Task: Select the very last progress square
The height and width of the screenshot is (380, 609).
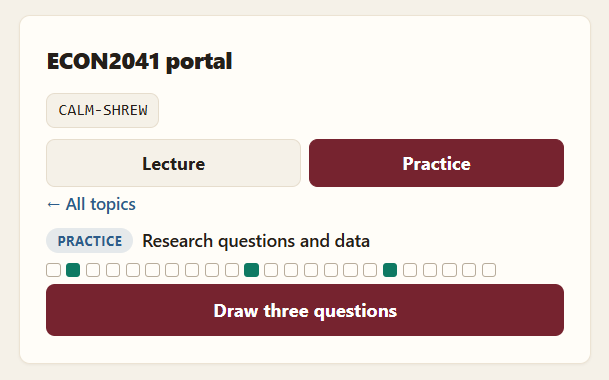Action: [x=489, y=270]
